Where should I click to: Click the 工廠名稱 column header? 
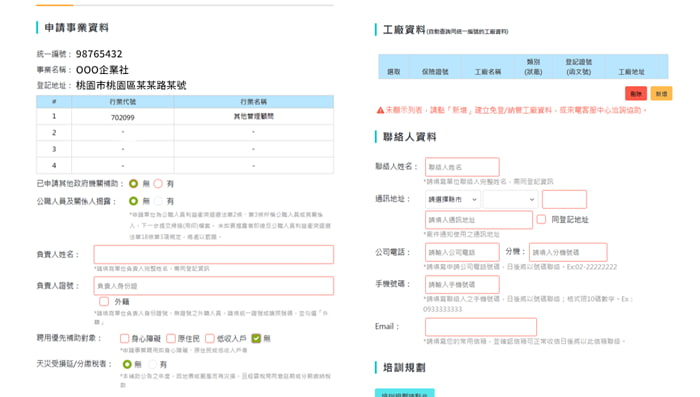tap(488, 71)
